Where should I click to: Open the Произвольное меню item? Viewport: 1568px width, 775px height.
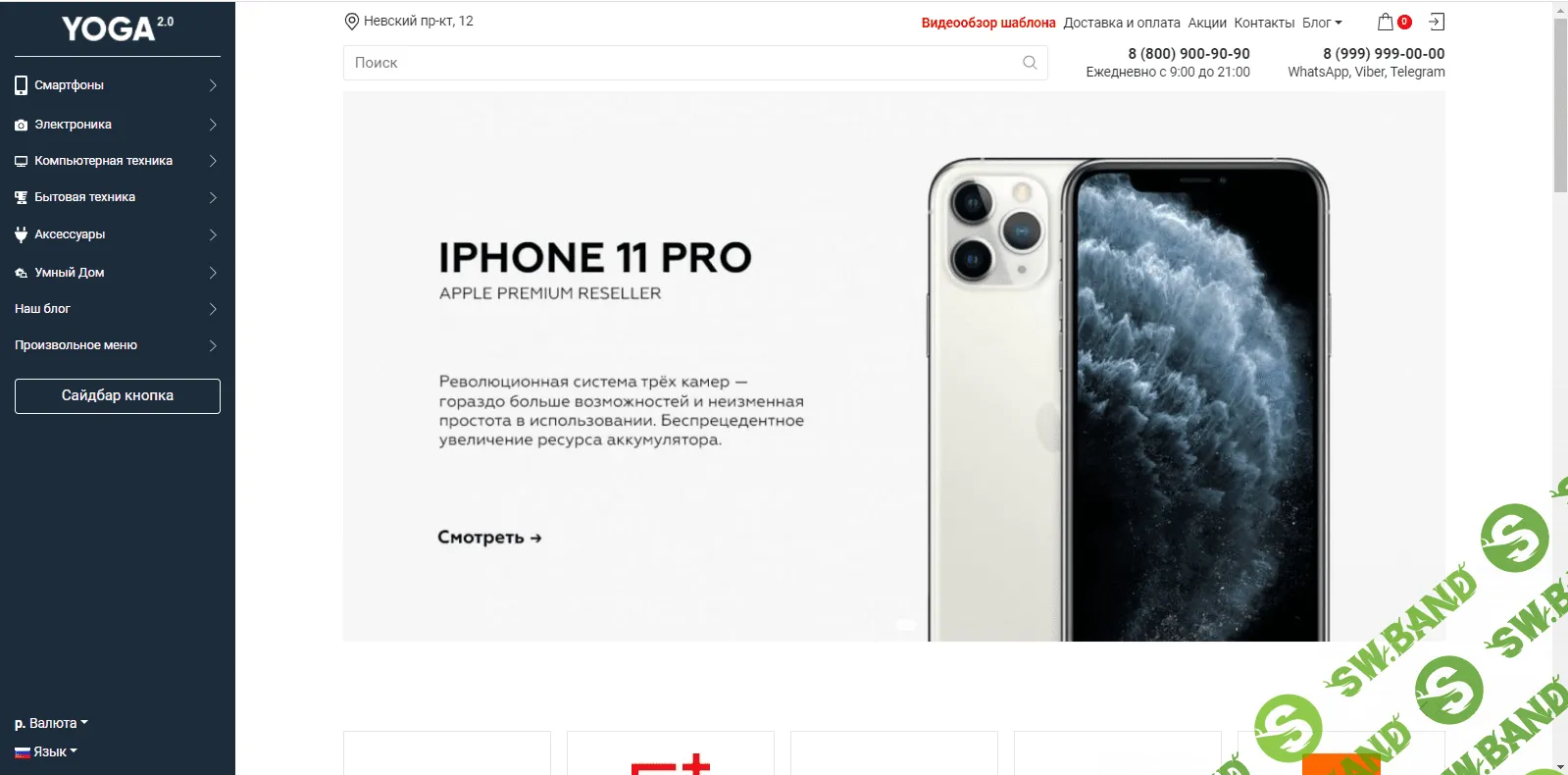pyautogui.click(x=118, y=345)
